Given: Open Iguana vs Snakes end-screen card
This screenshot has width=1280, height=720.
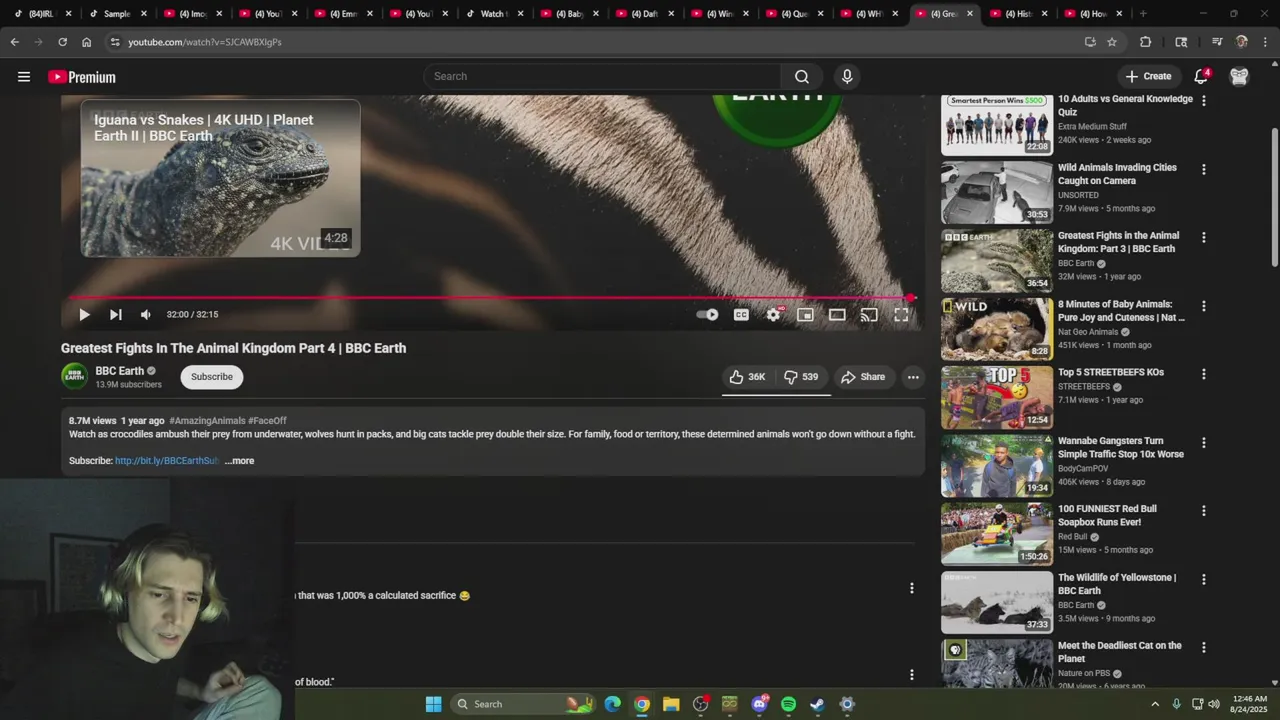Looking at the screenshot, I should [220, 178].
